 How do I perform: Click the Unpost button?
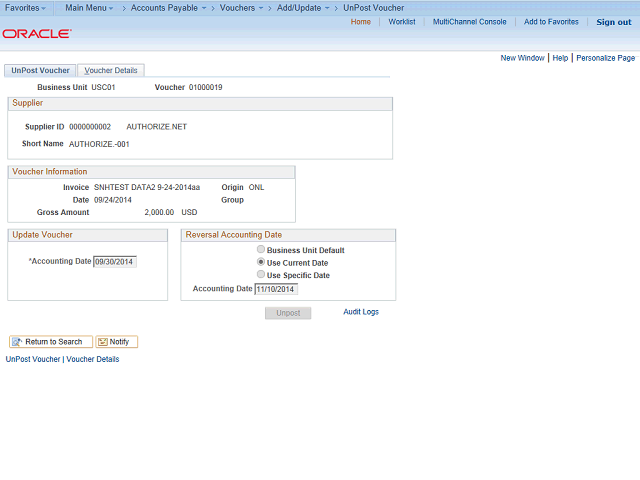(x=288, y=313)
